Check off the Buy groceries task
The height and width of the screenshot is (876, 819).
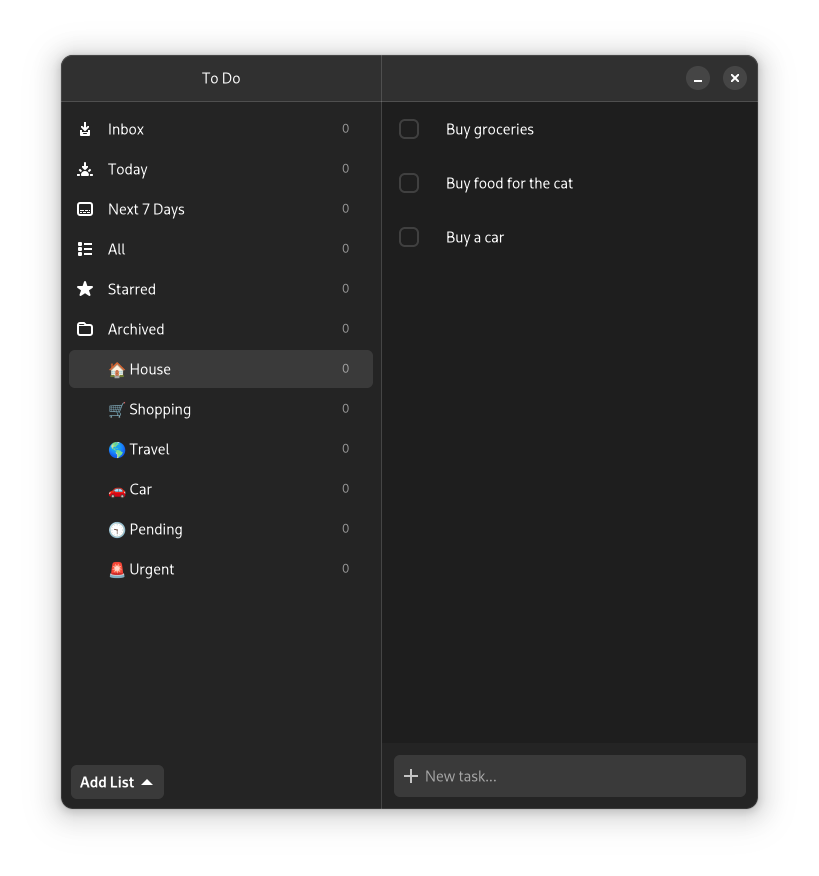(x=408, y=129)
